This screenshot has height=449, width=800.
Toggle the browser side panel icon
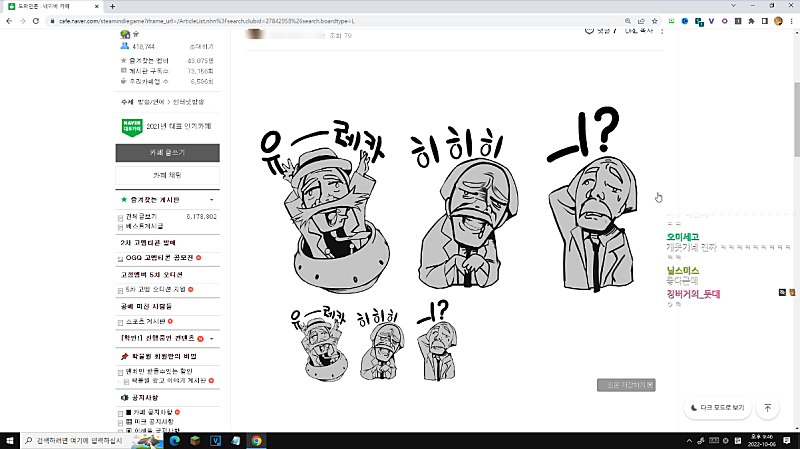point(764,21)
